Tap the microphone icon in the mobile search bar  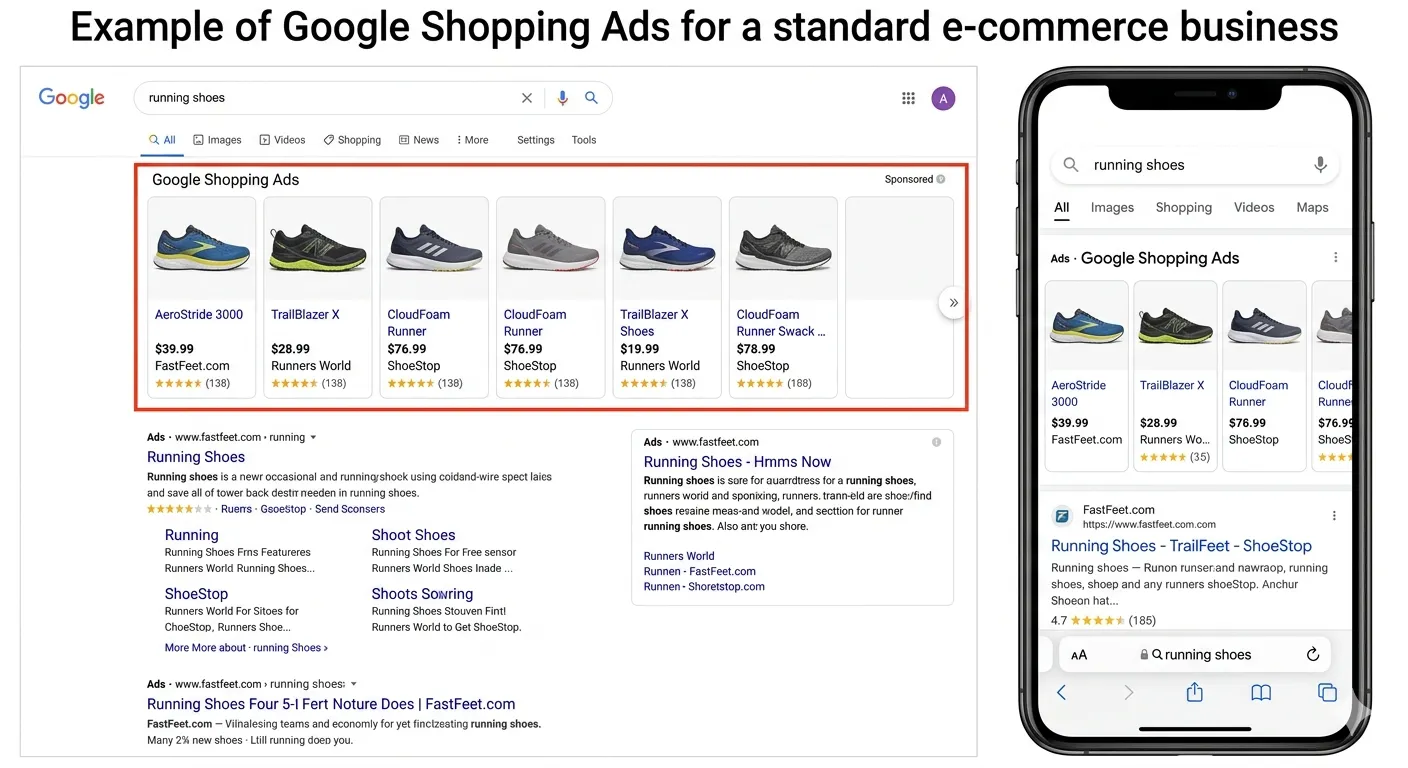[x=1320, y=164]
